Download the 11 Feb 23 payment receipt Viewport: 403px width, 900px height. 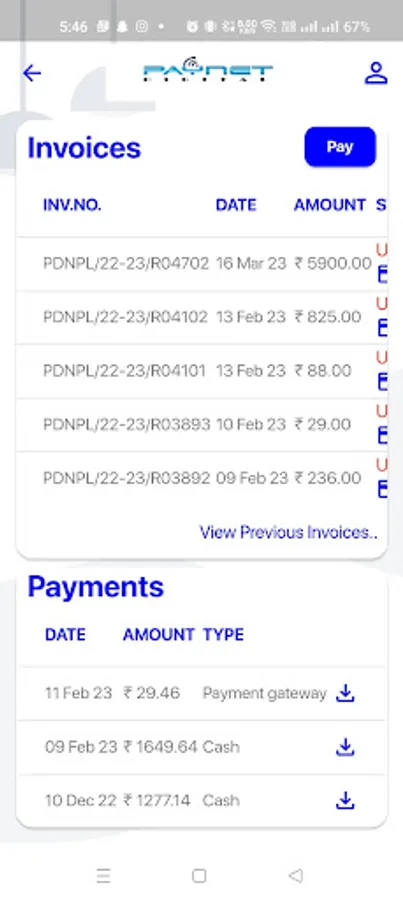(344, 693)
